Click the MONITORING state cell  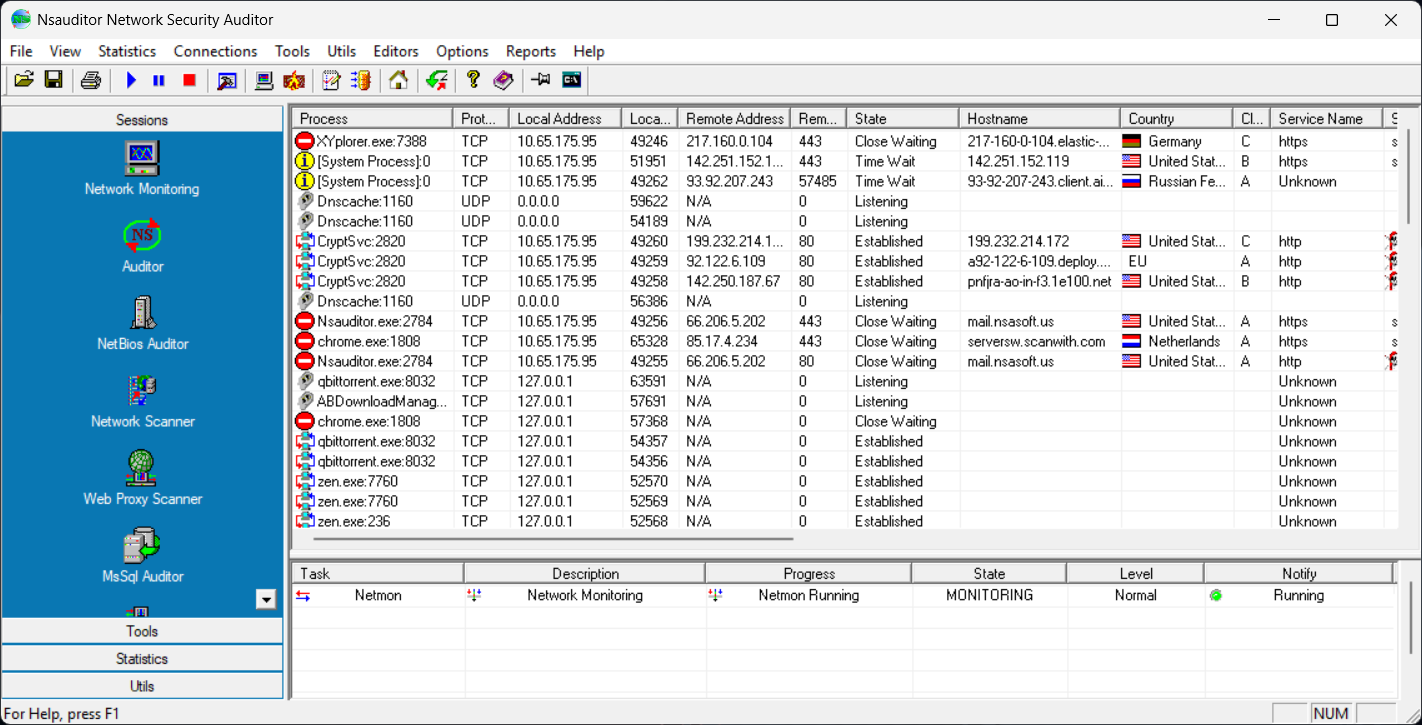989,595
